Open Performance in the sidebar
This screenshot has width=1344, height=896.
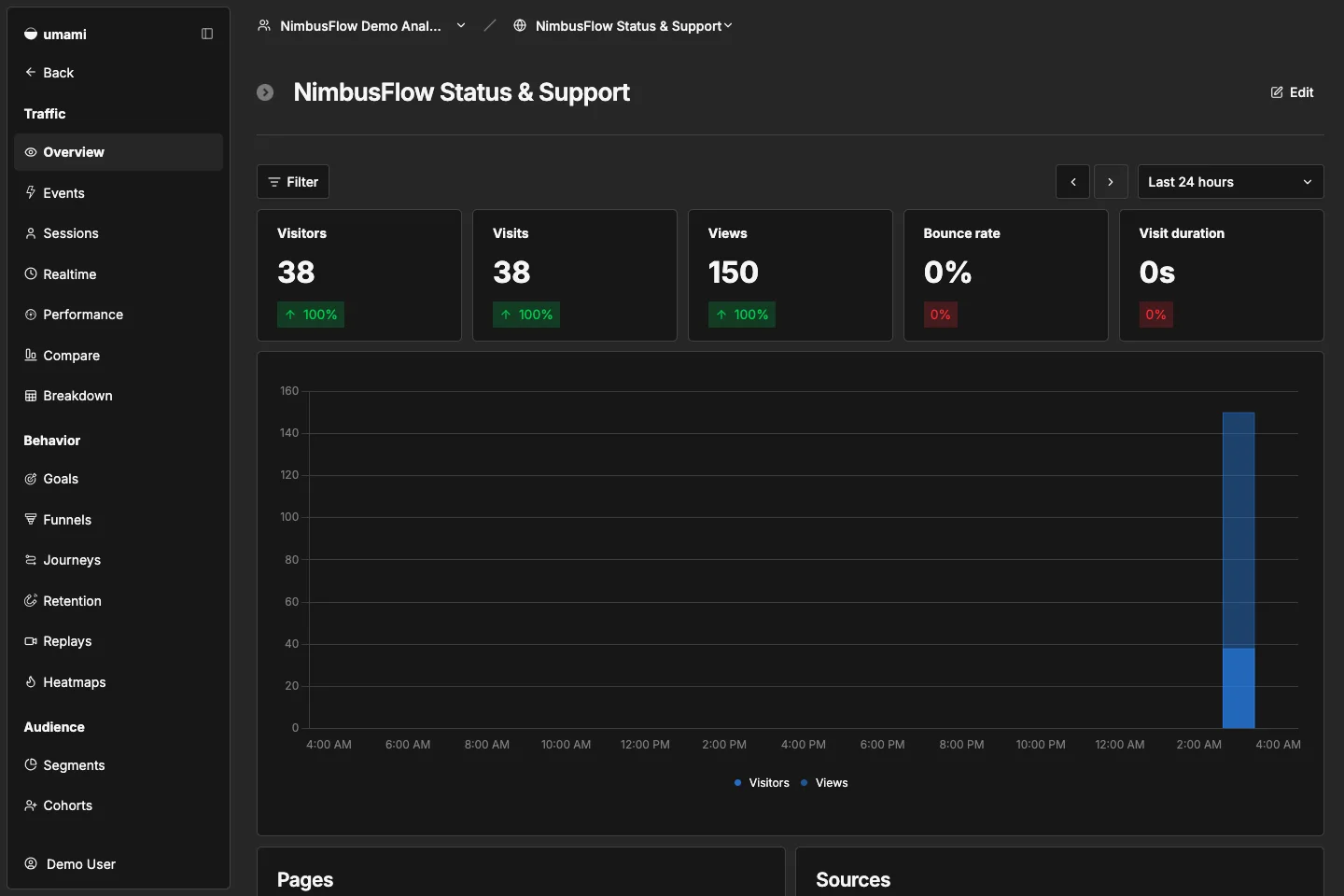119,315
